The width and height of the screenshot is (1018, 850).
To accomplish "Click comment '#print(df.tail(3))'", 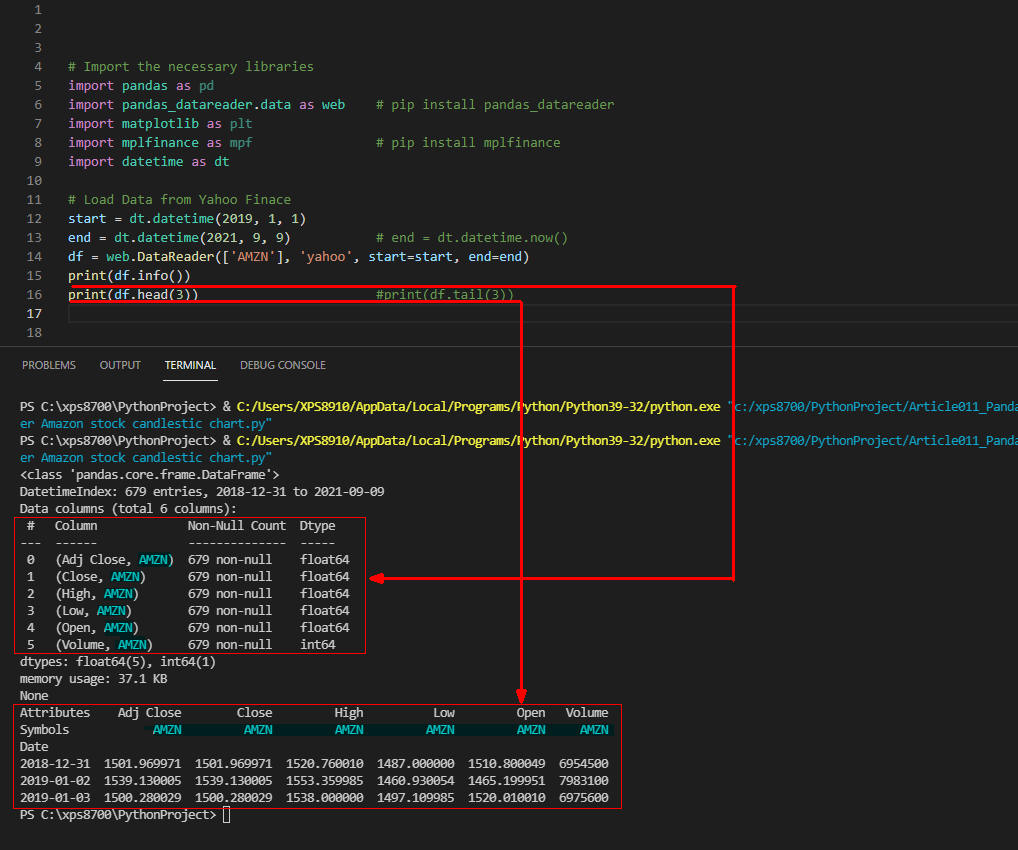I will point(445,295).
